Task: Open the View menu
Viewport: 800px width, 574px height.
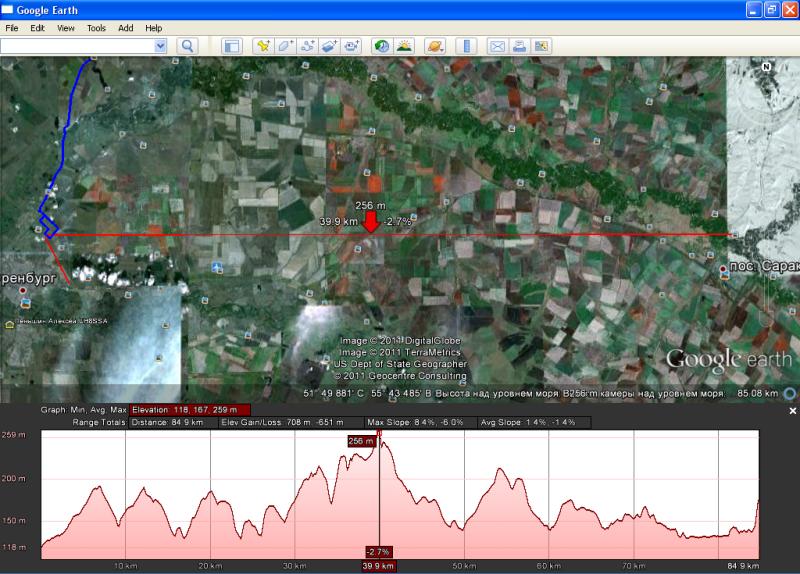Action: [x=66, y=28]
